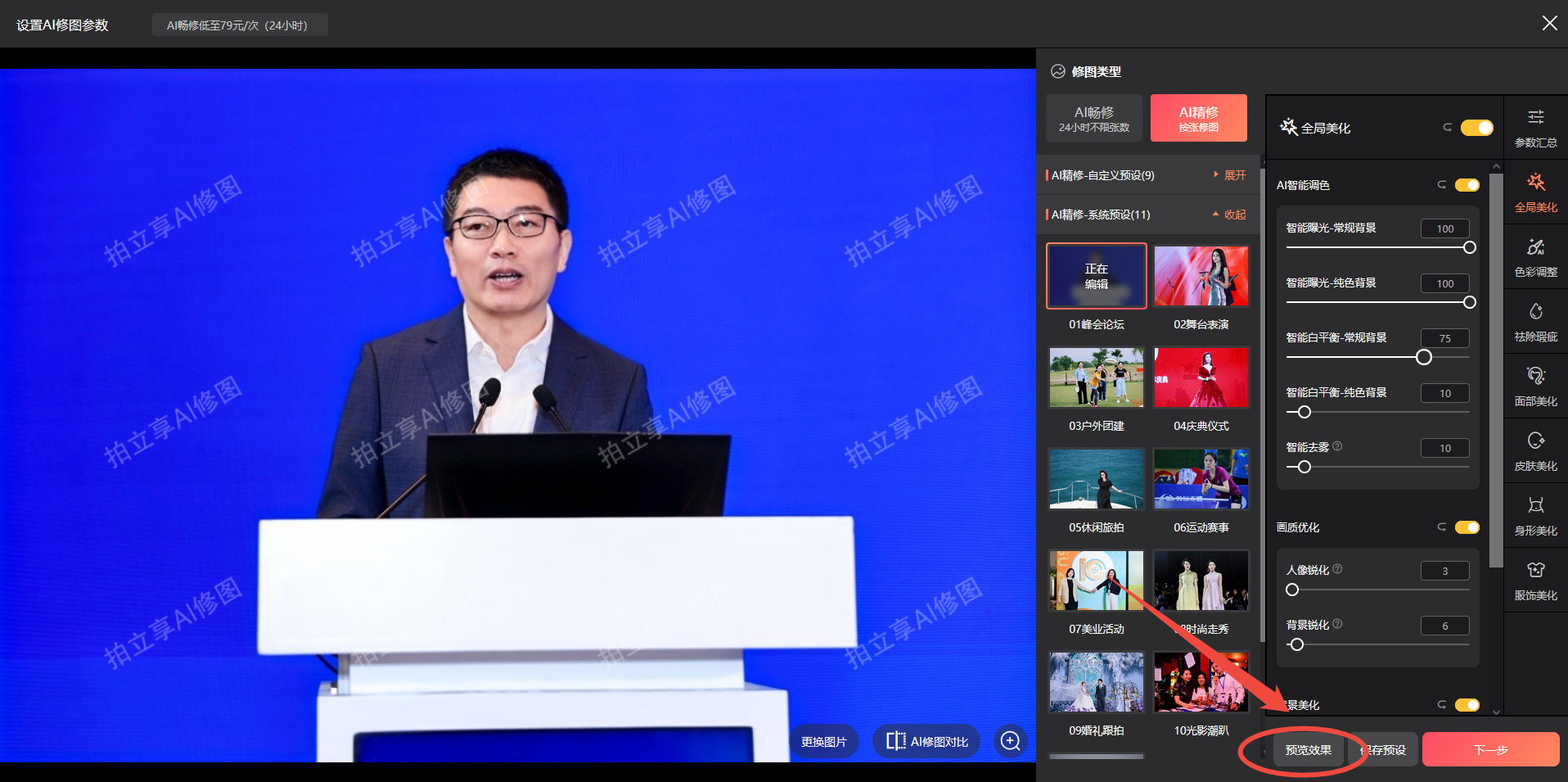Choose the 02舞台表演 preset thumbnail
The height and width of the screenshot is (782, 1568).
pos(1201,277)
